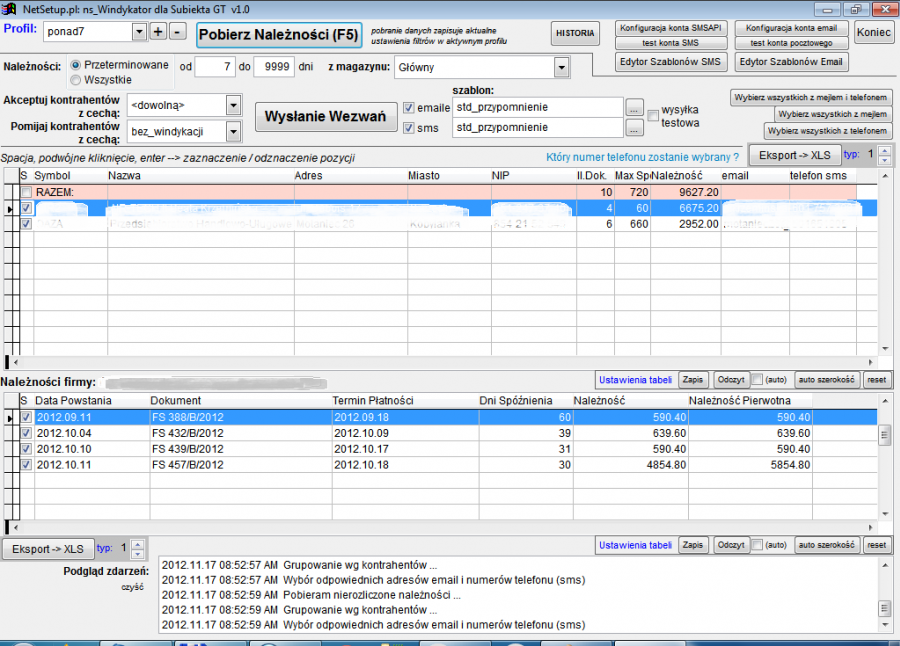The width and height of the screenshot is (900, 646).
Task: Expand the z magazynu Główny dropdown
Action: click(561, 68)
